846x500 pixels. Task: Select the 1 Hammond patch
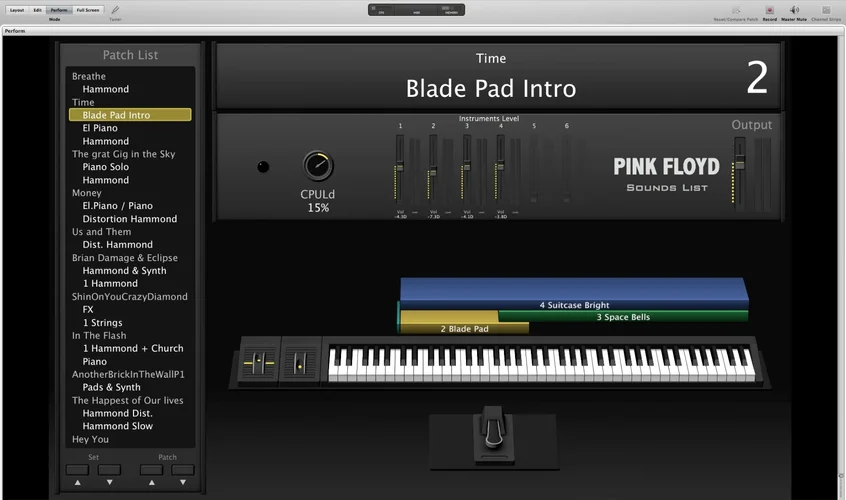[x=110, y=283]
